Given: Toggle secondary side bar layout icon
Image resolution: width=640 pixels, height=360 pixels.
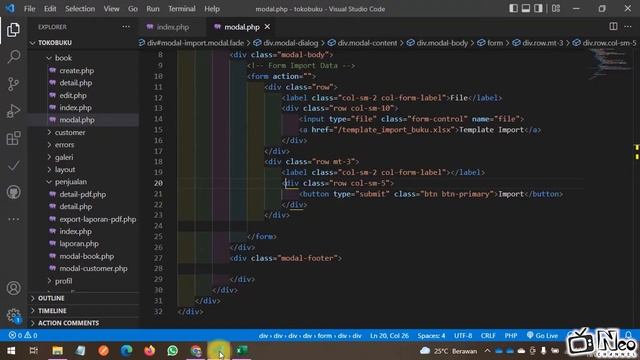Looking at the screenshot, I should (538, 9).
